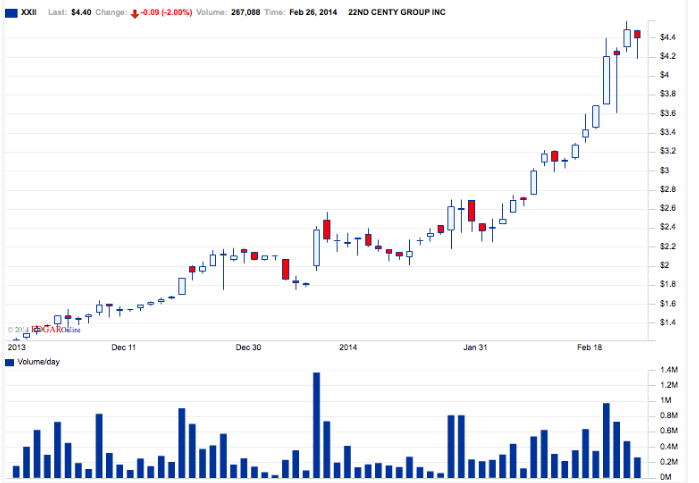The height and width of the screenshot is (483, 699).
Task: Click the $2.6 price axis label
Action: (x=667, y=208)
